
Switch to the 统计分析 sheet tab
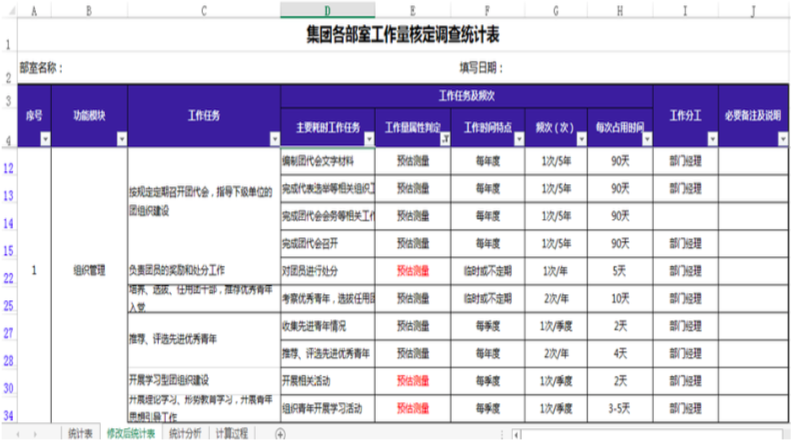click(x=185, y=433)
